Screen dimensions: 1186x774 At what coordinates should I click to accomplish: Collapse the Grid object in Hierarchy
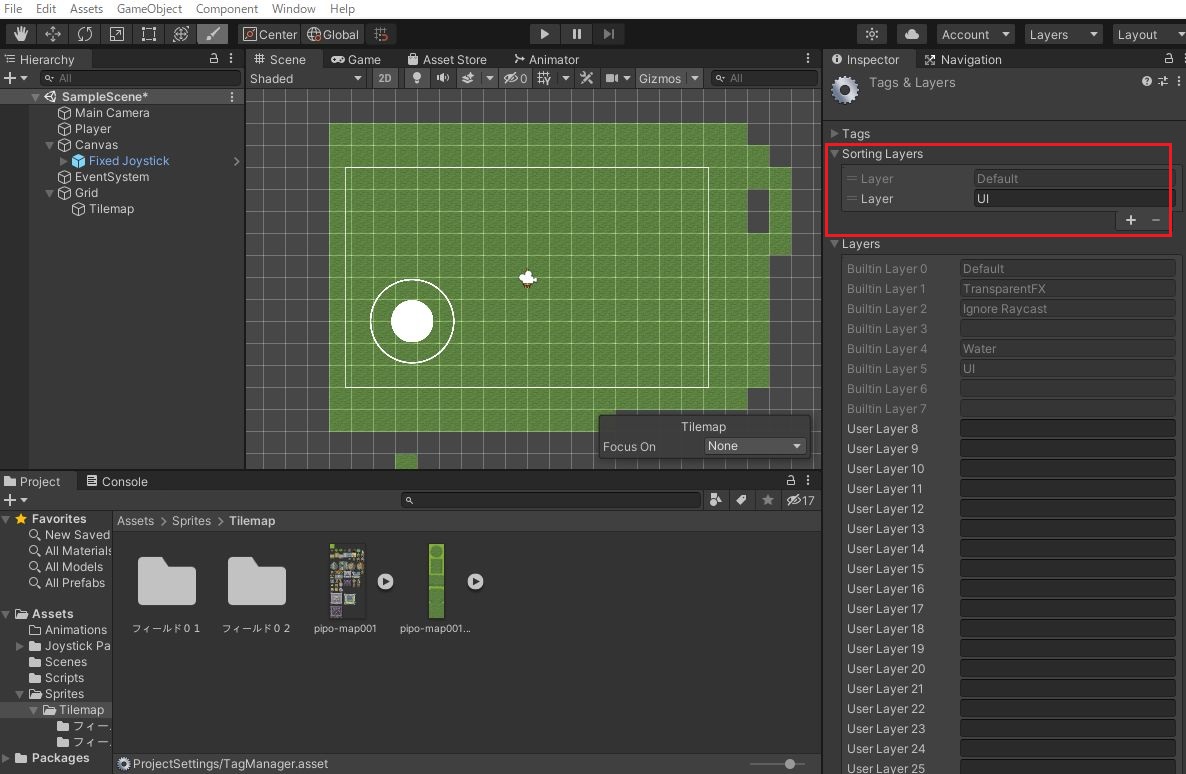[50, 193]
